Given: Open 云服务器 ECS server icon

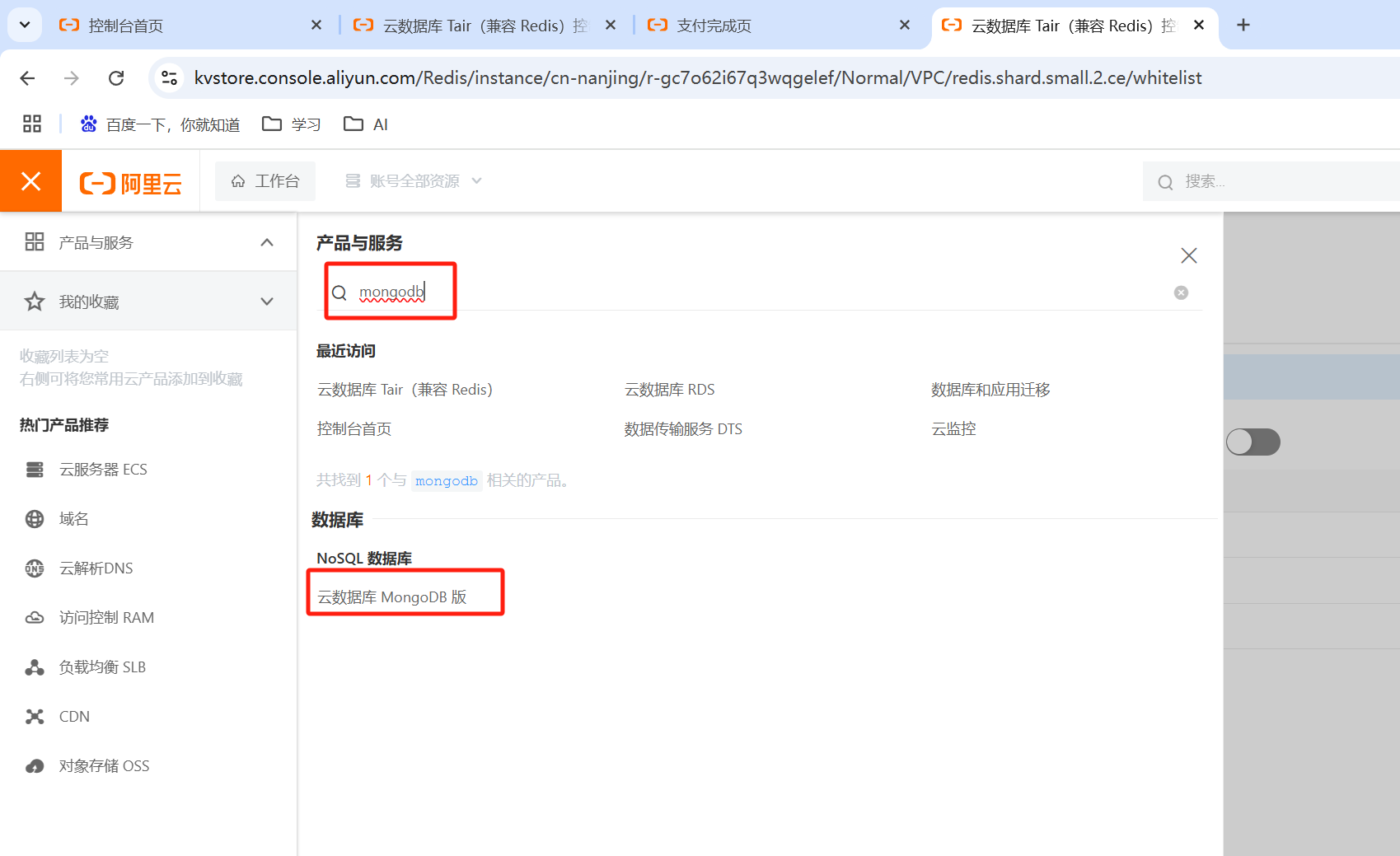Looking at the screenshot, I should pyautogui.click(x=35, y=470).
